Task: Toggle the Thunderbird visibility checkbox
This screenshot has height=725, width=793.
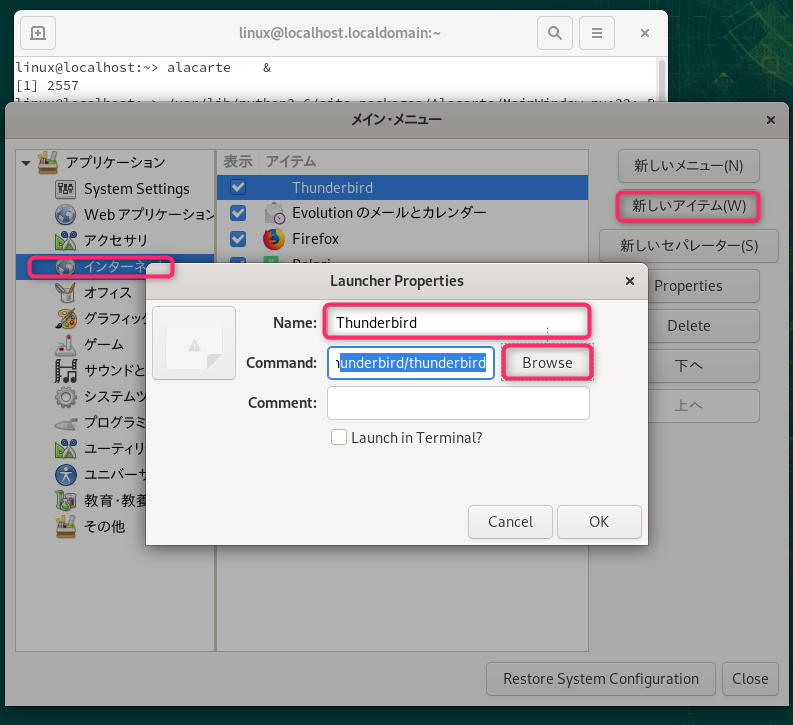Action: 238,188
